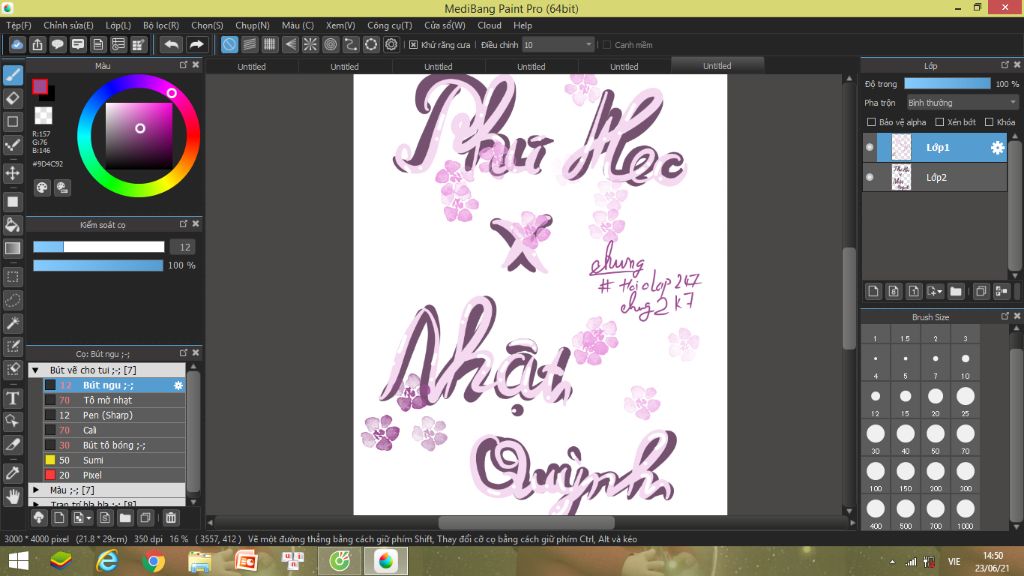Select the Fill rectangle tool
The image size is (1024, 576).
tap(13, 202)
